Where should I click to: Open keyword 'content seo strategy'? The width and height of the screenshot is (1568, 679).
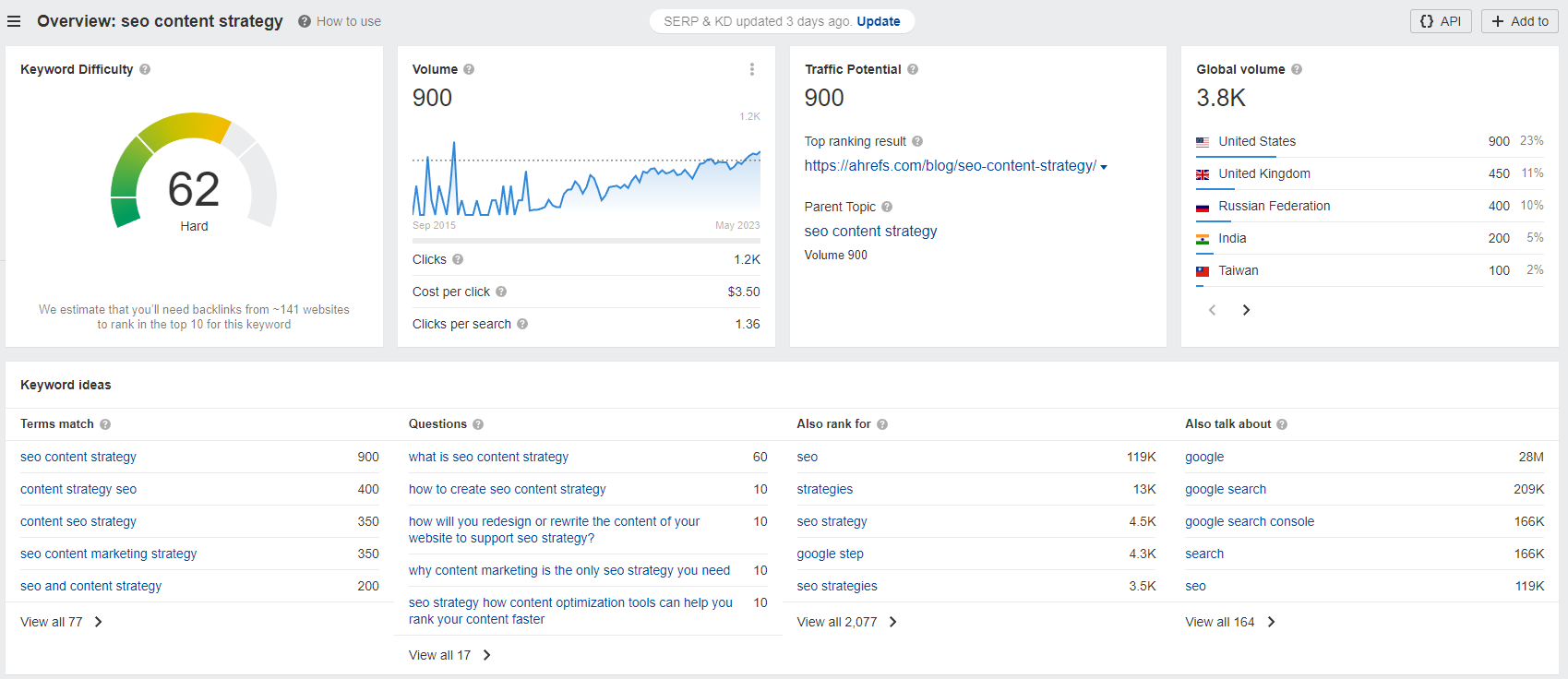click(x=78, y=521)
